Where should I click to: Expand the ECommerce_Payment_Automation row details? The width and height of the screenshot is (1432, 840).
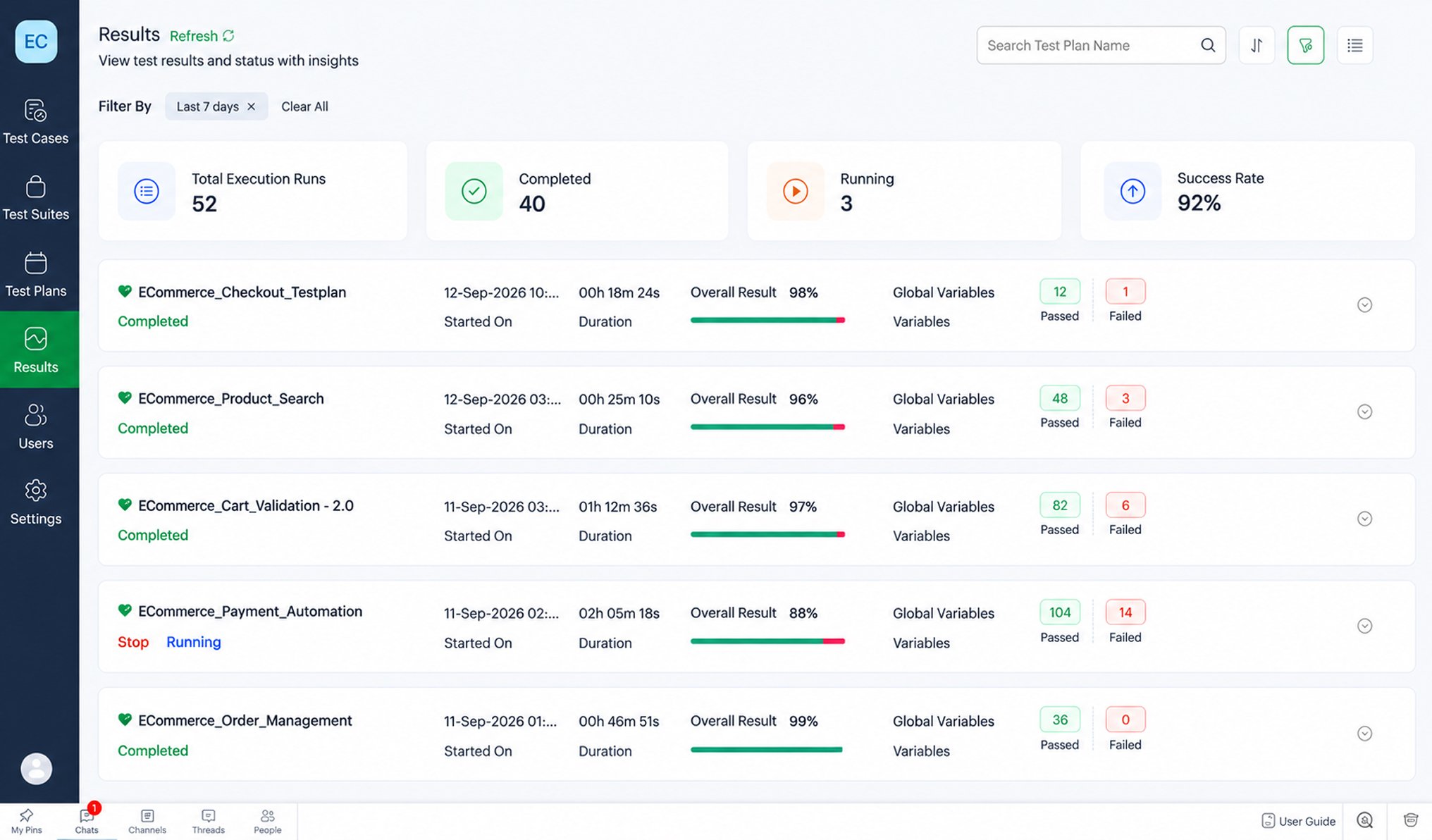(x=1364, y=626)
